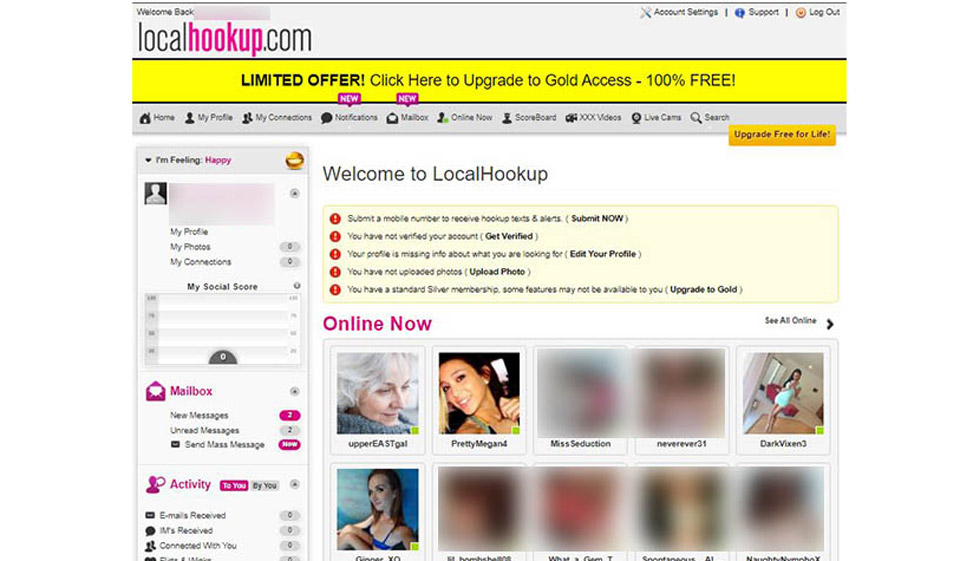
Task: Click the Account Settings tools icon
Action: click(x=645, y=12)
